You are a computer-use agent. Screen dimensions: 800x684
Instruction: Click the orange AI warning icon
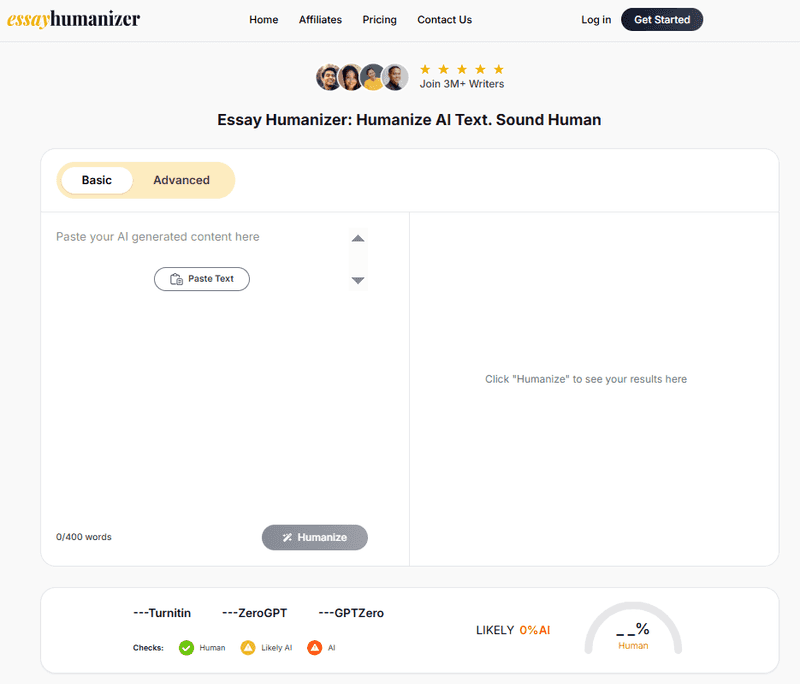(x=314, y=648)
